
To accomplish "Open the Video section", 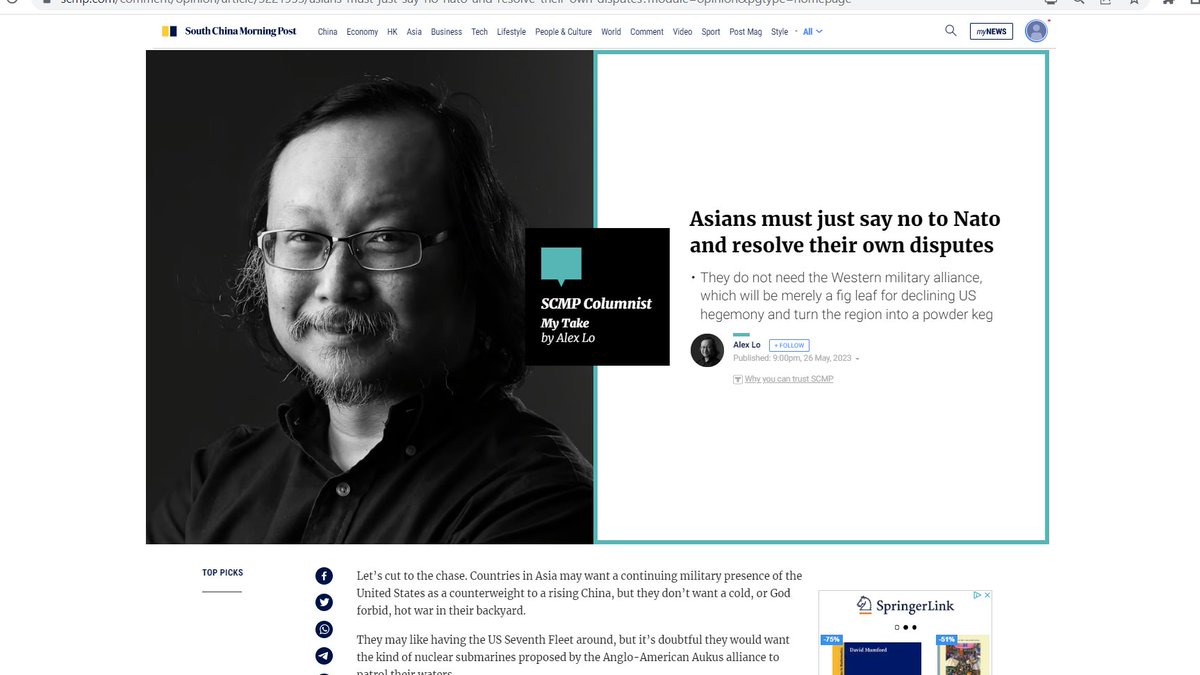I will pos(682,32).
